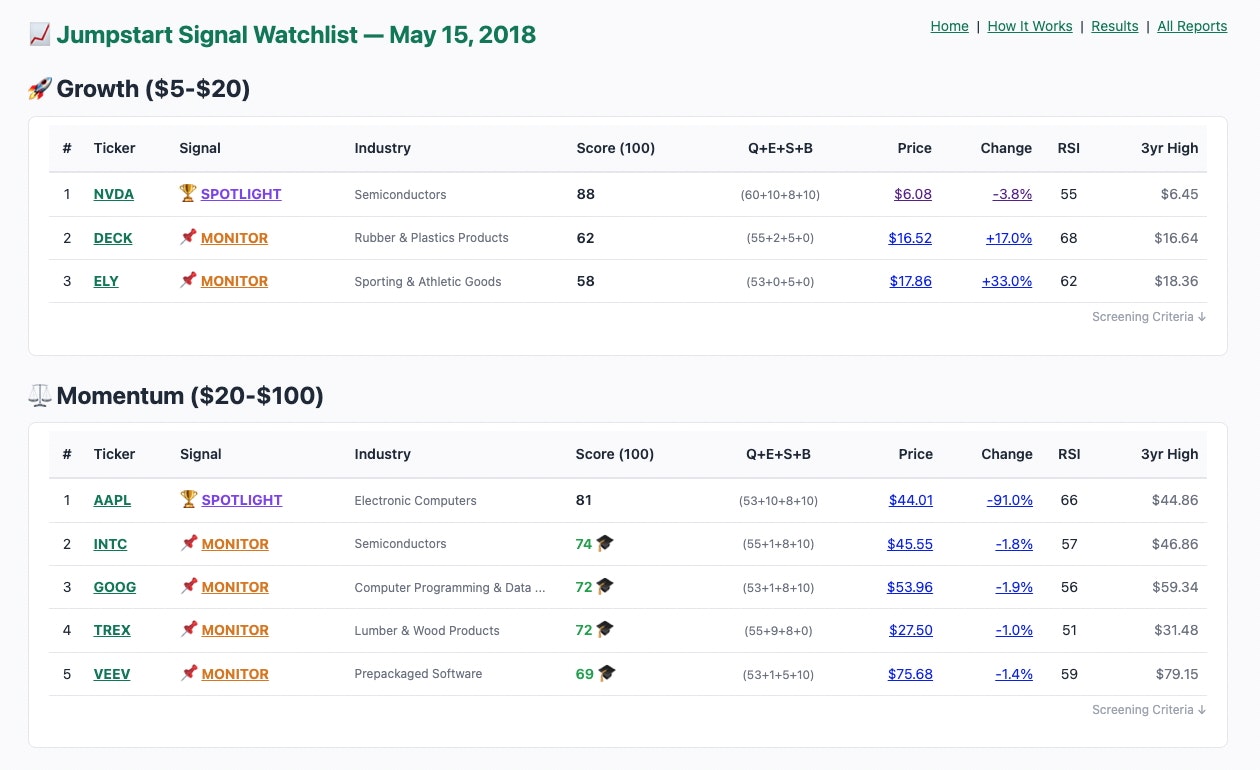This screenshot has width=1260, height=770.
Task: Expand Screening Criteria under the Growth table
Action: tap(1149, 317)
